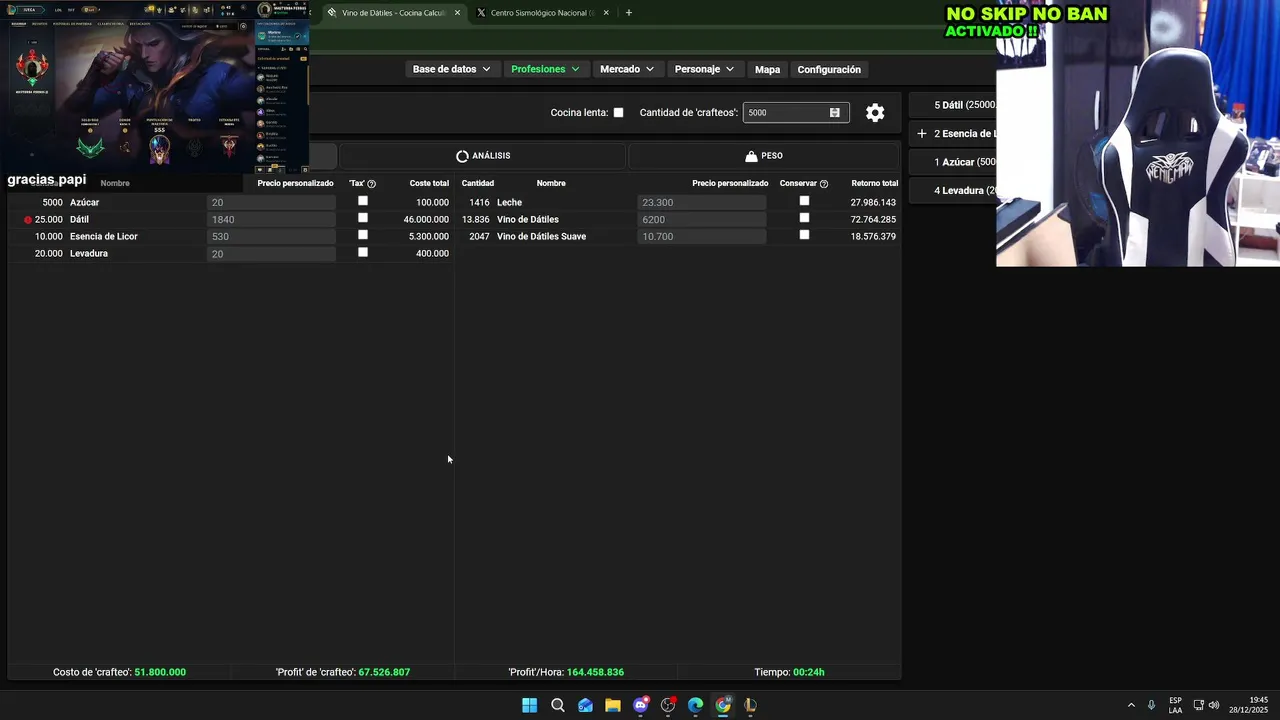Show hidden system tray icons
The image size is (1280, 720).
point(1131,705)
